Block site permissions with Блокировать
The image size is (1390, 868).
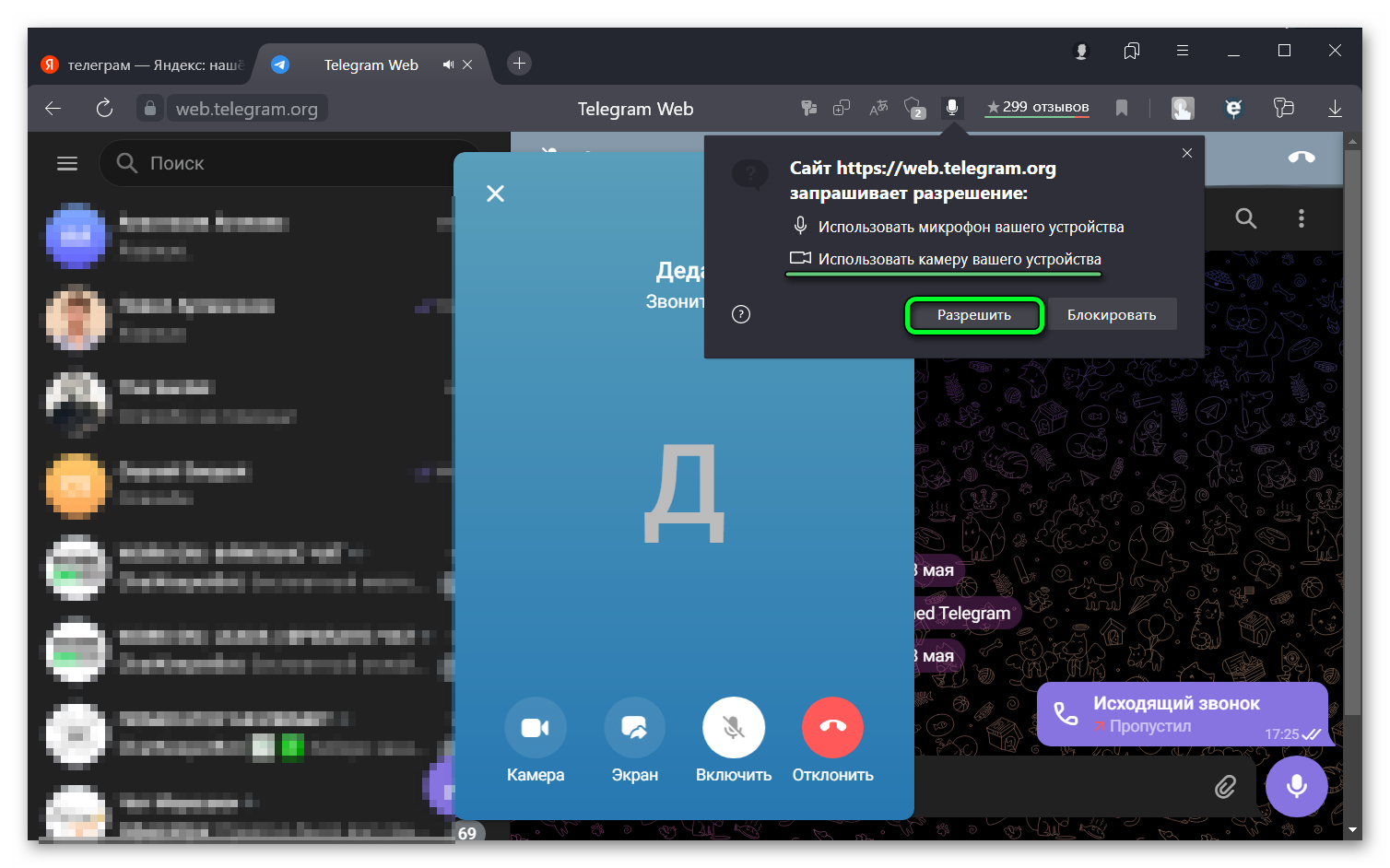pos(1112,315)
